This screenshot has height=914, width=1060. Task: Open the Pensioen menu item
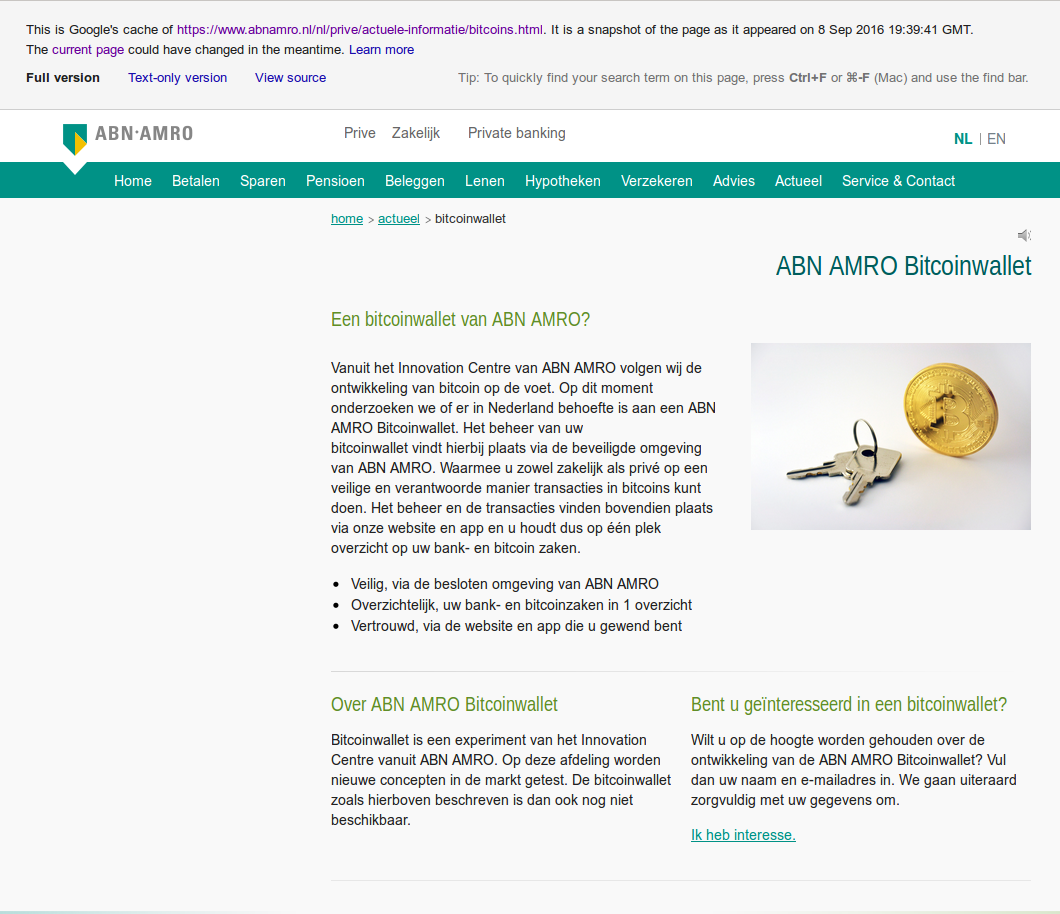pyautogui.click(x=335, y=181)
